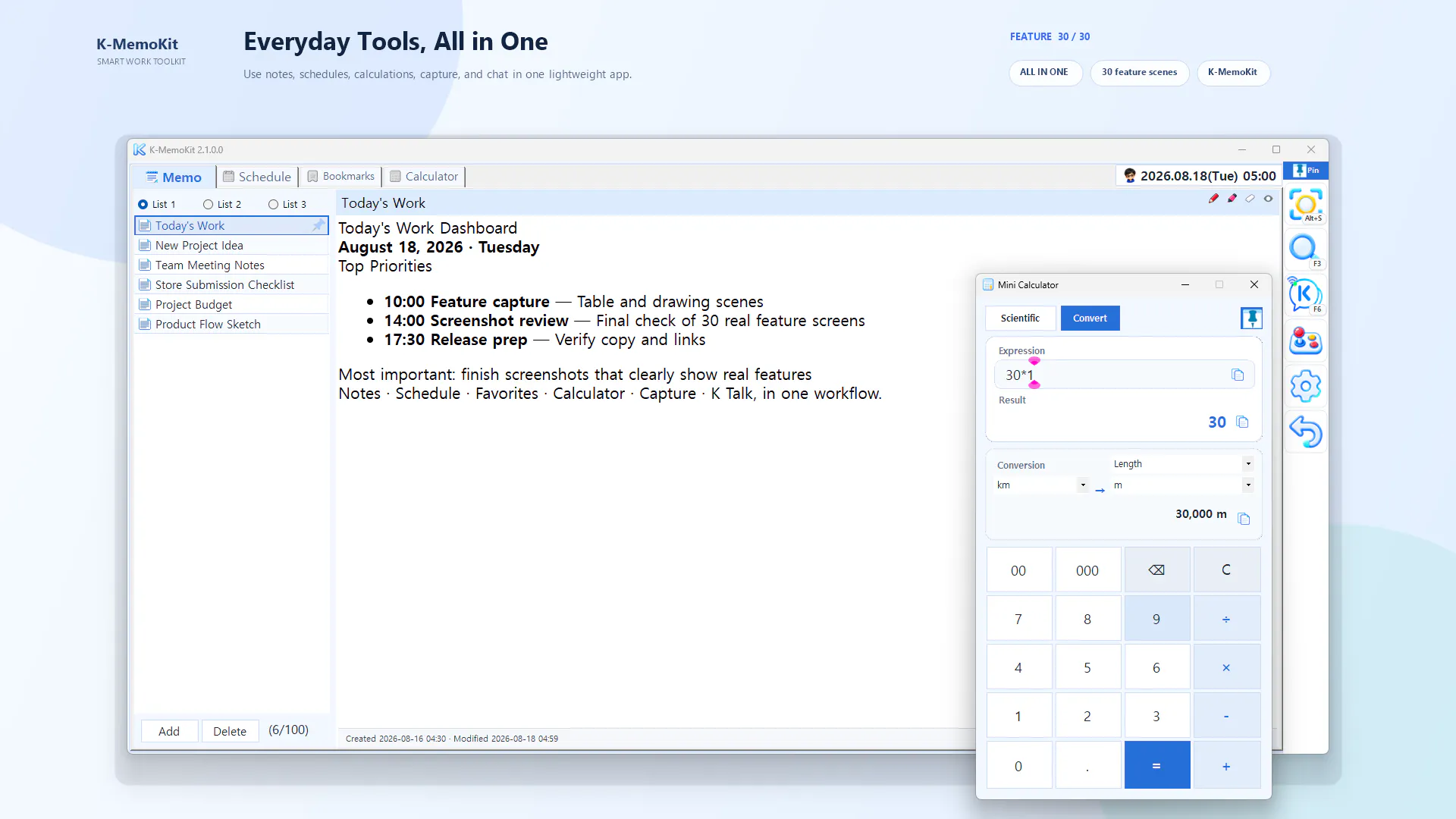Screen dimensions: 1456x819
Task: Click the Created/Modified timestamp status text
Action: (452, 739)
